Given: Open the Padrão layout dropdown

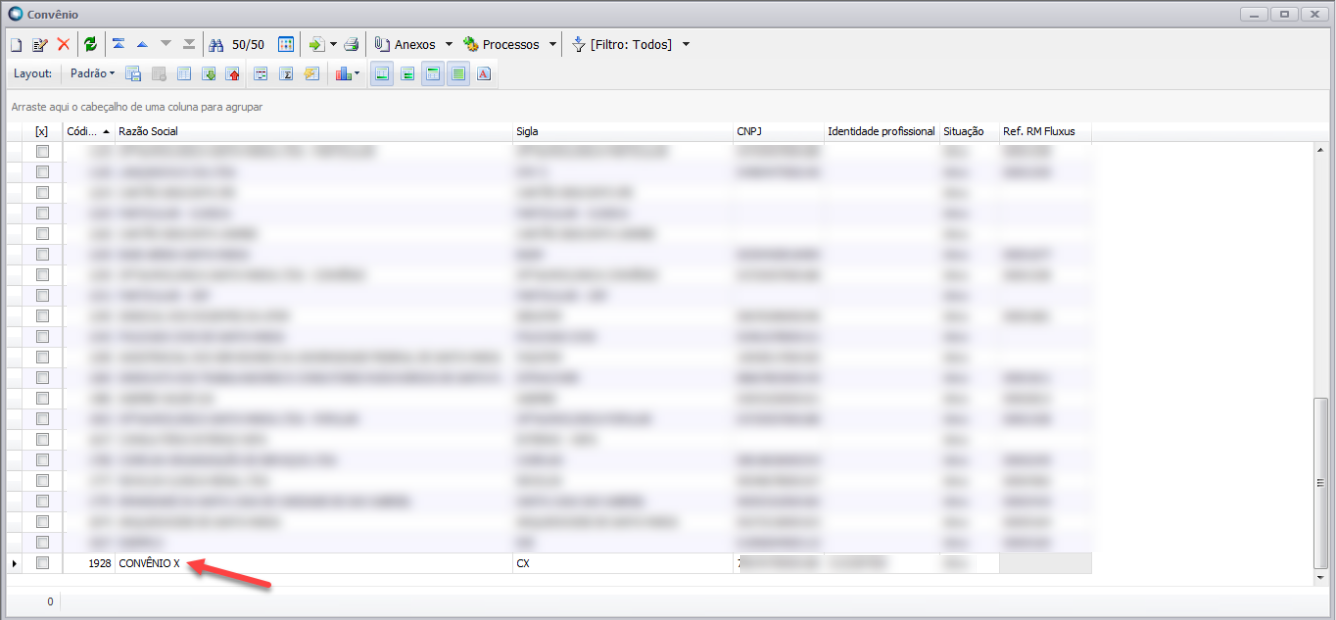Looking at the screenshot, I should (x=92, y=74).
